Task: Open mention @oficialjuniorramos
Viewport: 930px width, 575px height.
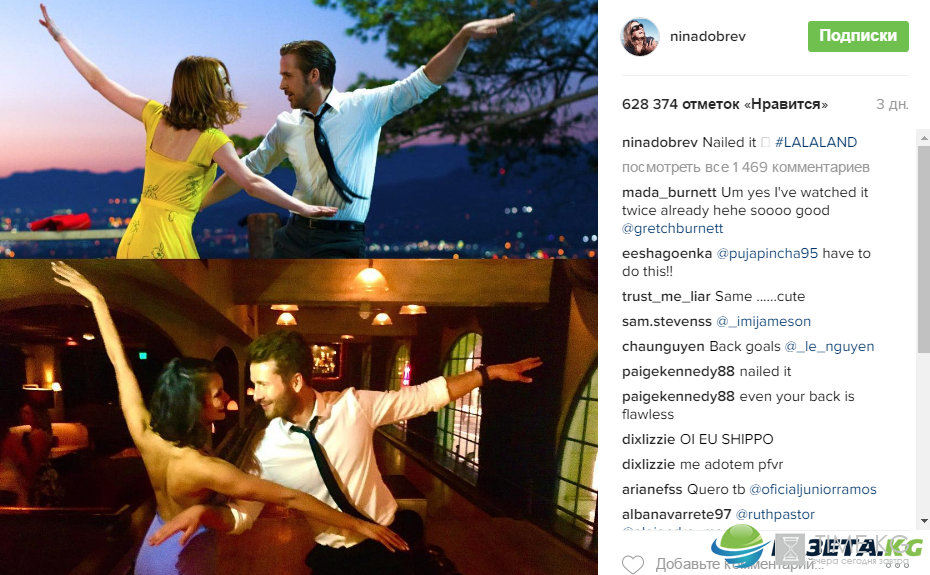Action: click(813, 490)
